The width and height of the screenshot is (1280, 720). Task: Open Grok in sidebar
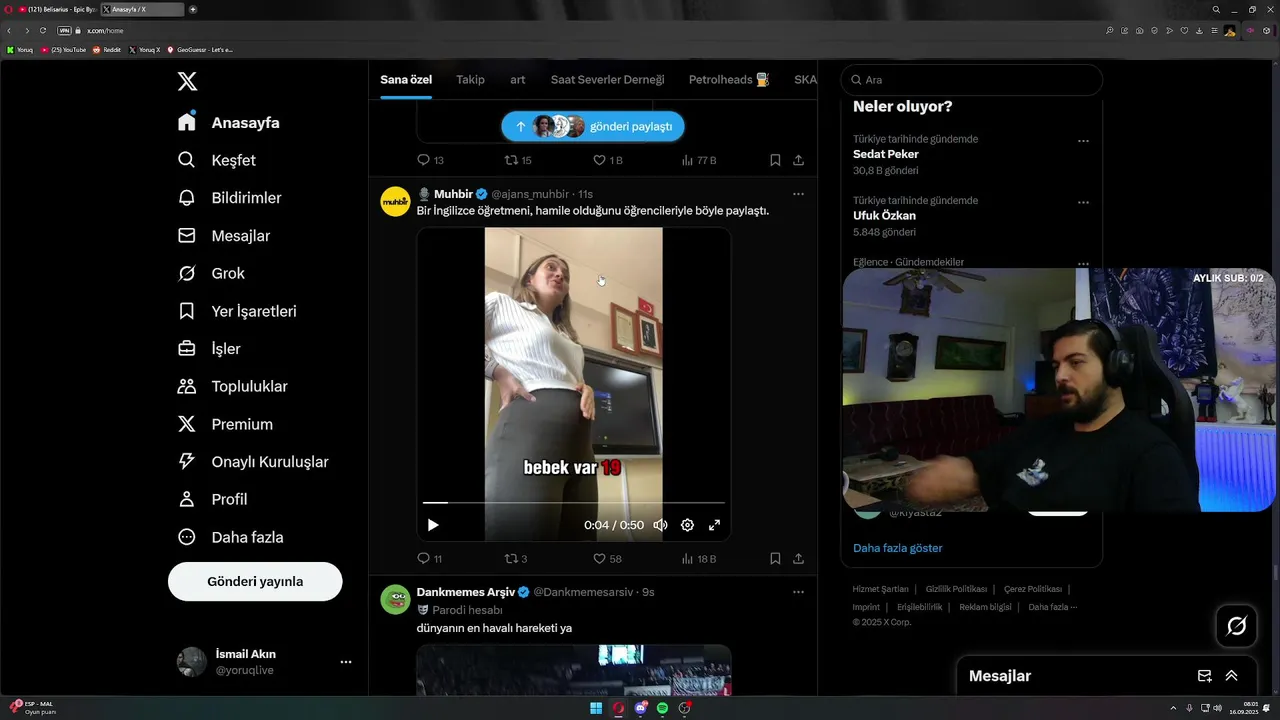pos(211,273)
